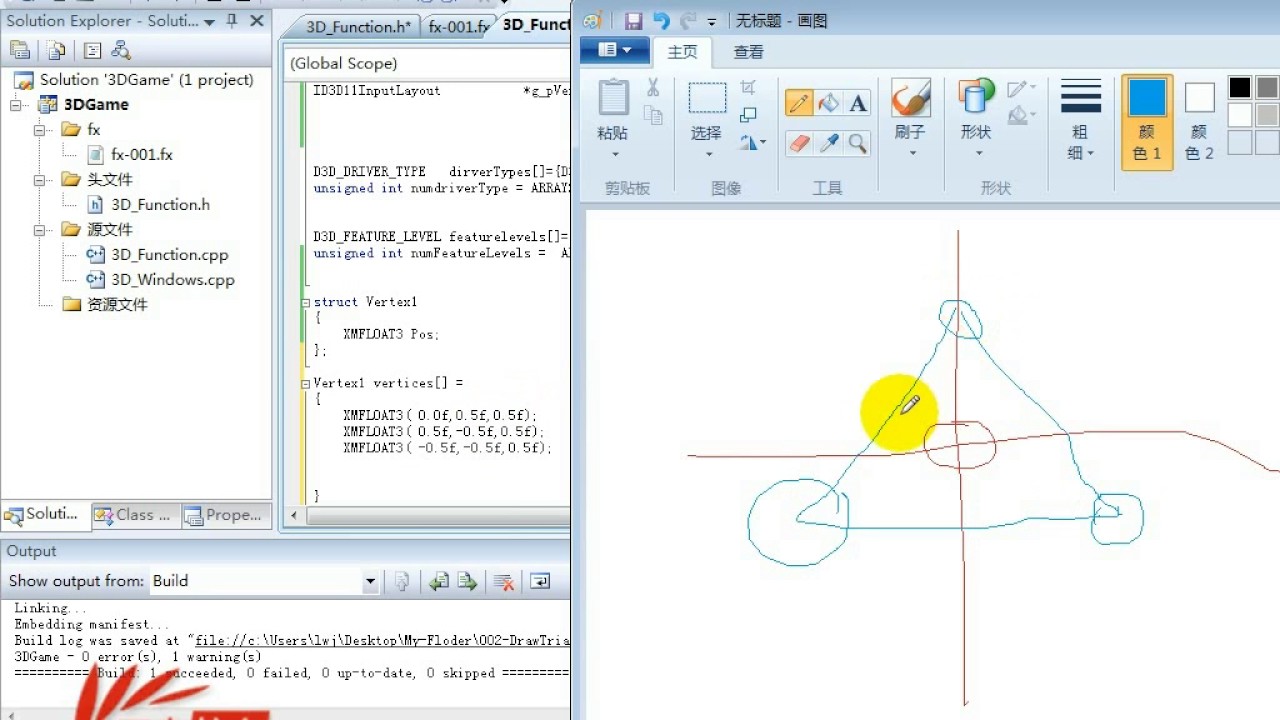Screen dimensions: 1280x720
Task: Select Color 2 (颜色 2) white swatch button
Action: [1199, 121]
